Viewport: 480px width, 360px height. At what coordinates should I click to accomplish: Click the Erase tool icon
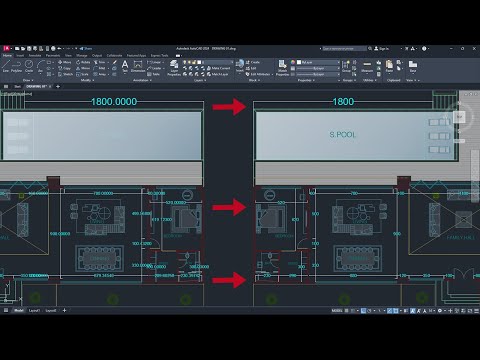(114, 62)
